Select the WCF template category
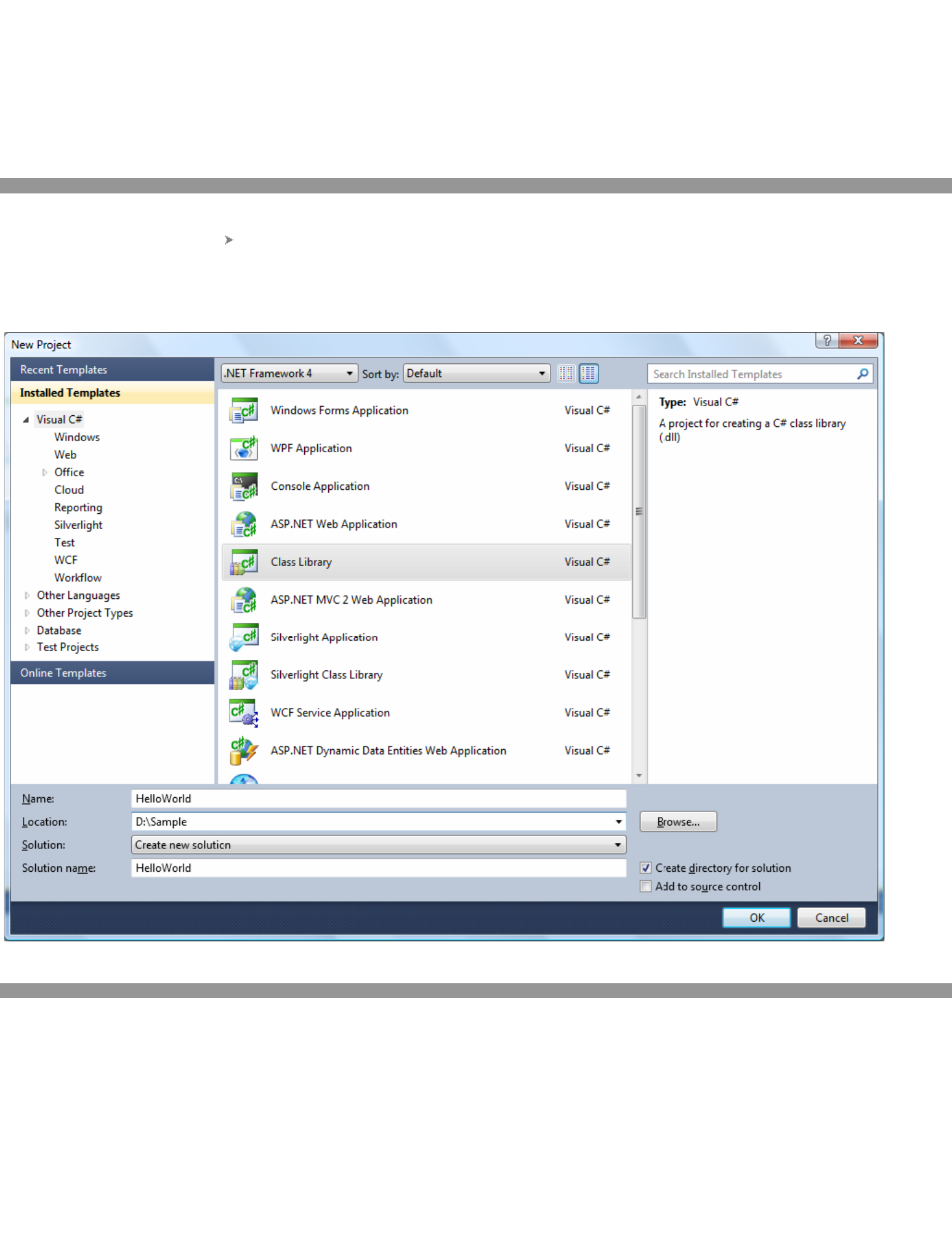The image size is (952, 1234). pos(66,560)
